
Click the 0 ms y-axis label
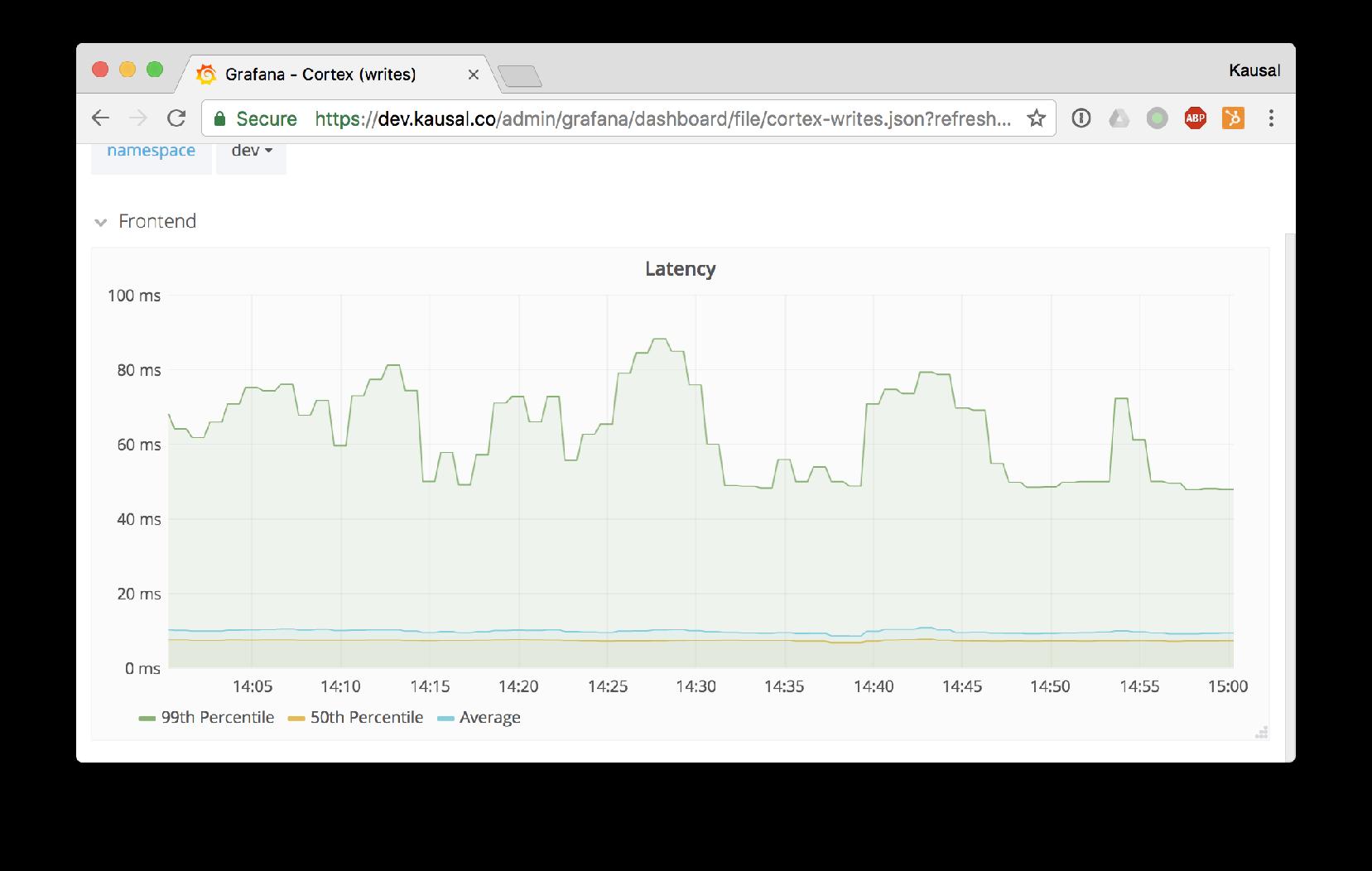142,668
